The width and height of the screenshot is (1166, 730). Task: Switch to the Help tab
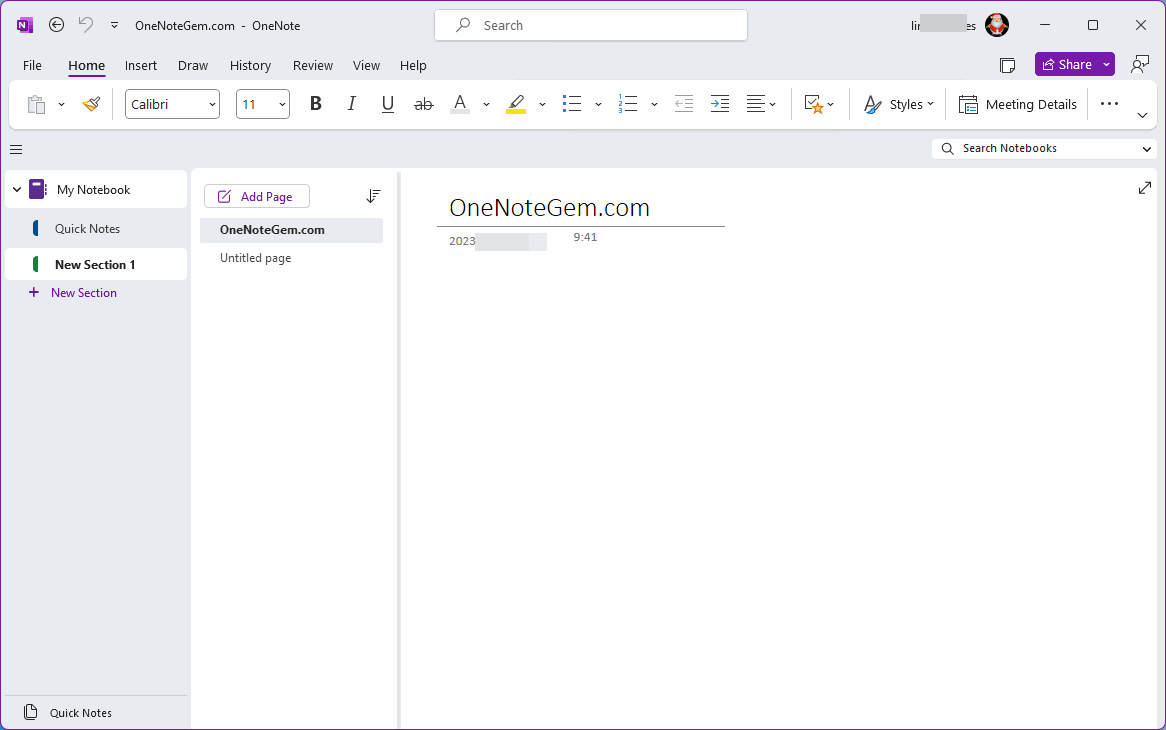(x=413, y=65)
